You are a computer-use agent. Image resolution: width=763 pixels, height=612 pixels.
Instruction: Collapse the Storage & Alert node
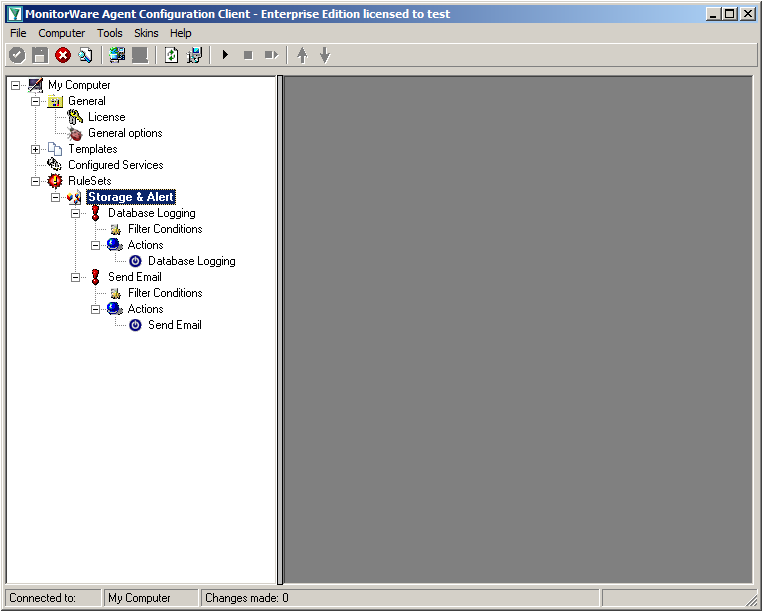click(55, 197)
